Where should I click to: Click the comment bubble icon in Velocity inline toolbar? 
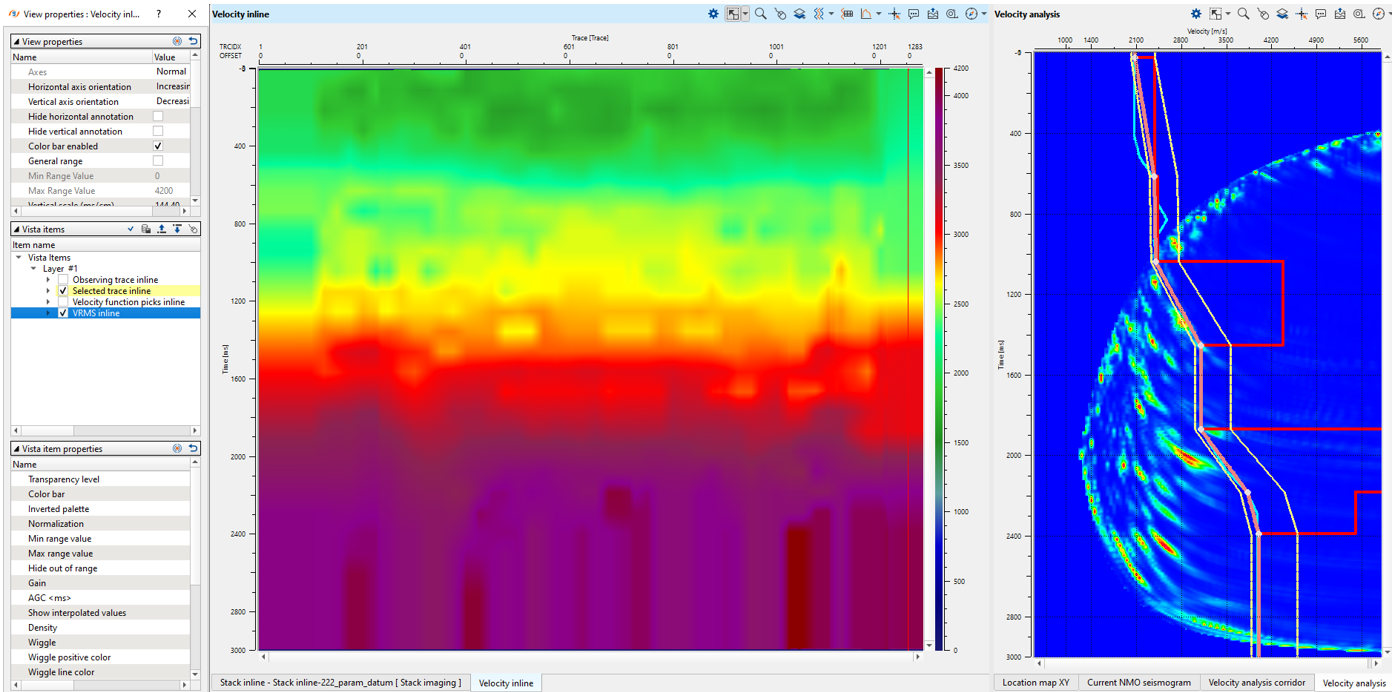coord(914,14)
